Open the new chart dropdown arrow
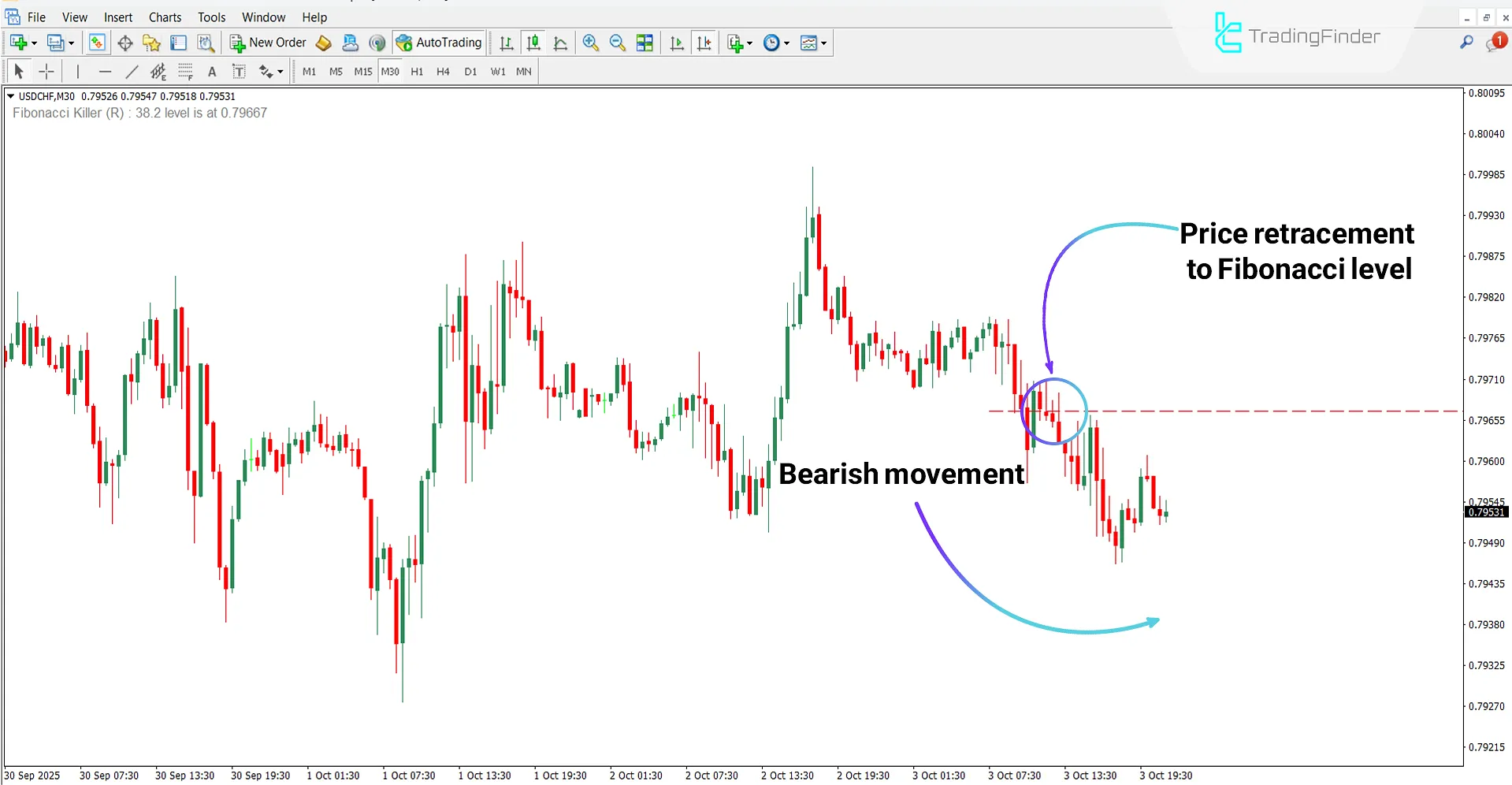 point(34,43)
